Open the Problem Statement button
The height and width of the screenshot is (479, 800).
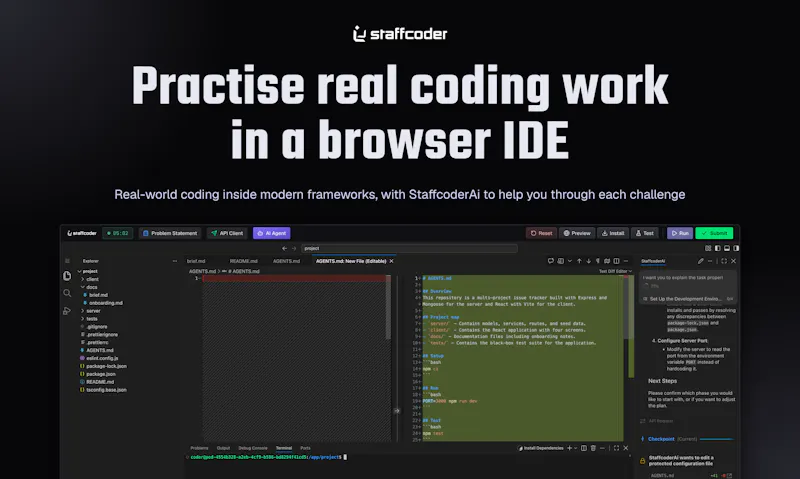(170, 233)
